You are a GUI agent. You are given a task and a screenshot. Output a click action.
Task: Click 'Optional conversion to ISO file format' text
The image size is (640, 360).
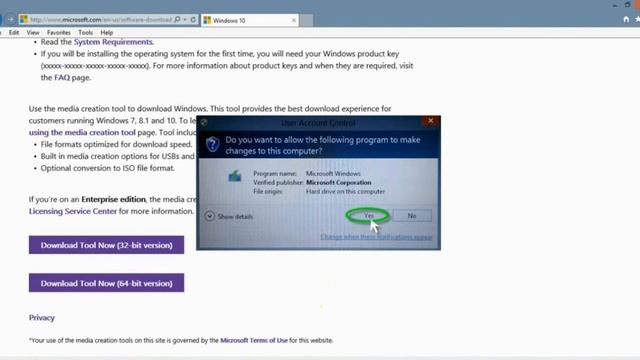pyautogui.click(x=107, y=168)
